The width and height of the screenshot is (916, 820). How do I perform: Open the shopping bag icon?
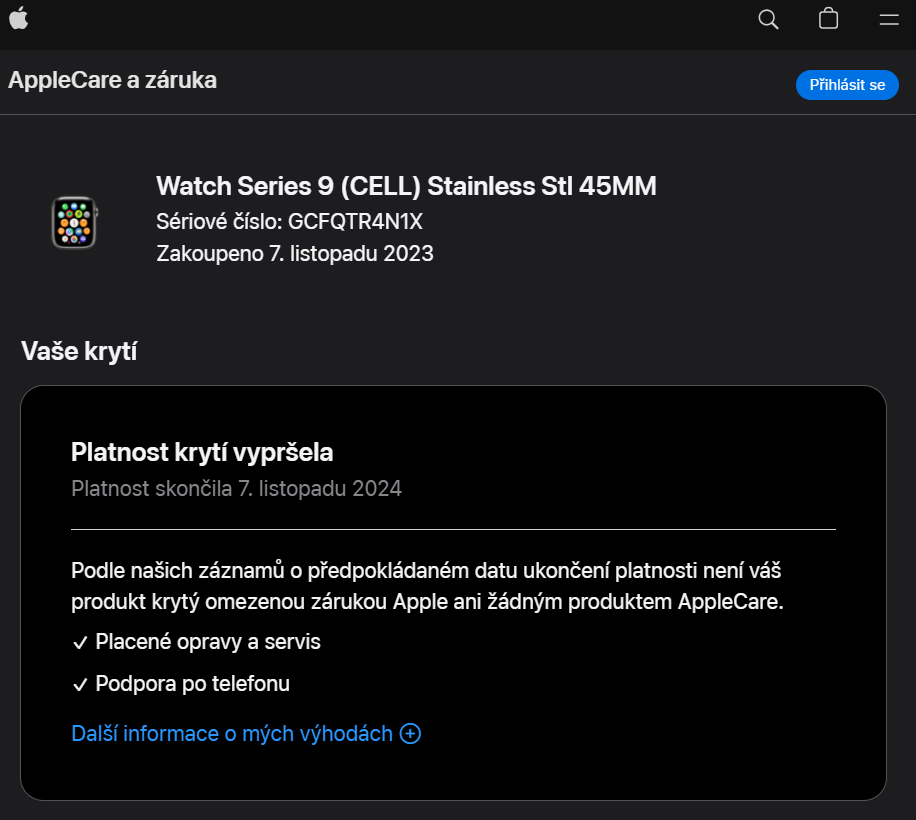(827, 18)
